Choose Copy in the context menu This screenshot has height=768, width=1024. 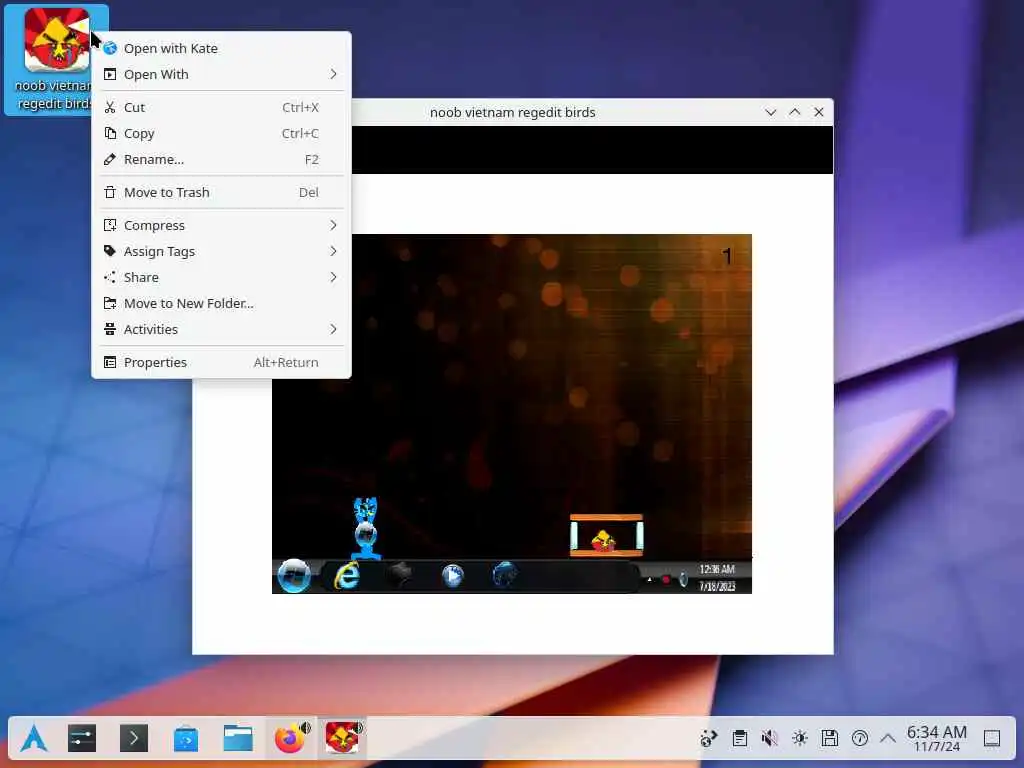click(x=221, y=133)
